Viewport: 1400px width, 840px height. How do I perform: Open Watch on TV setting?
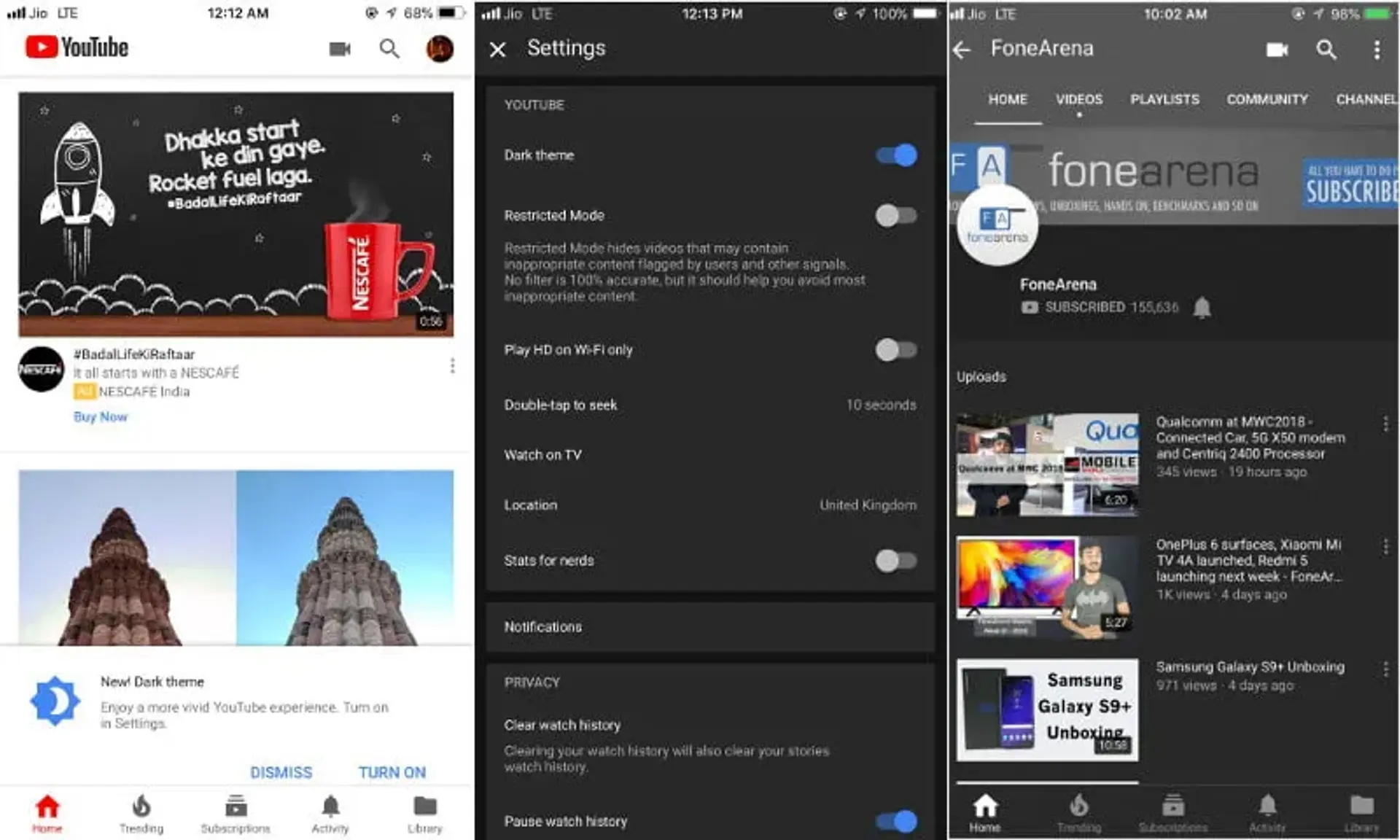coord(710,455)
